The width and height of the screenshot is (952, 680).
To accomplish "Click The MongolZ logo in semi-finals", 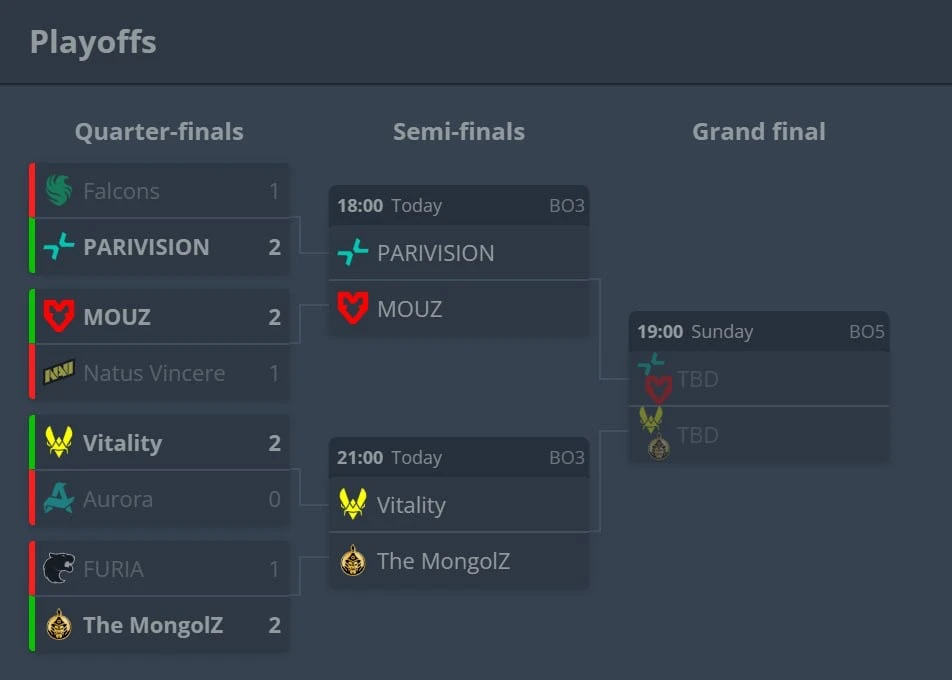I will (x=353, y=561).
